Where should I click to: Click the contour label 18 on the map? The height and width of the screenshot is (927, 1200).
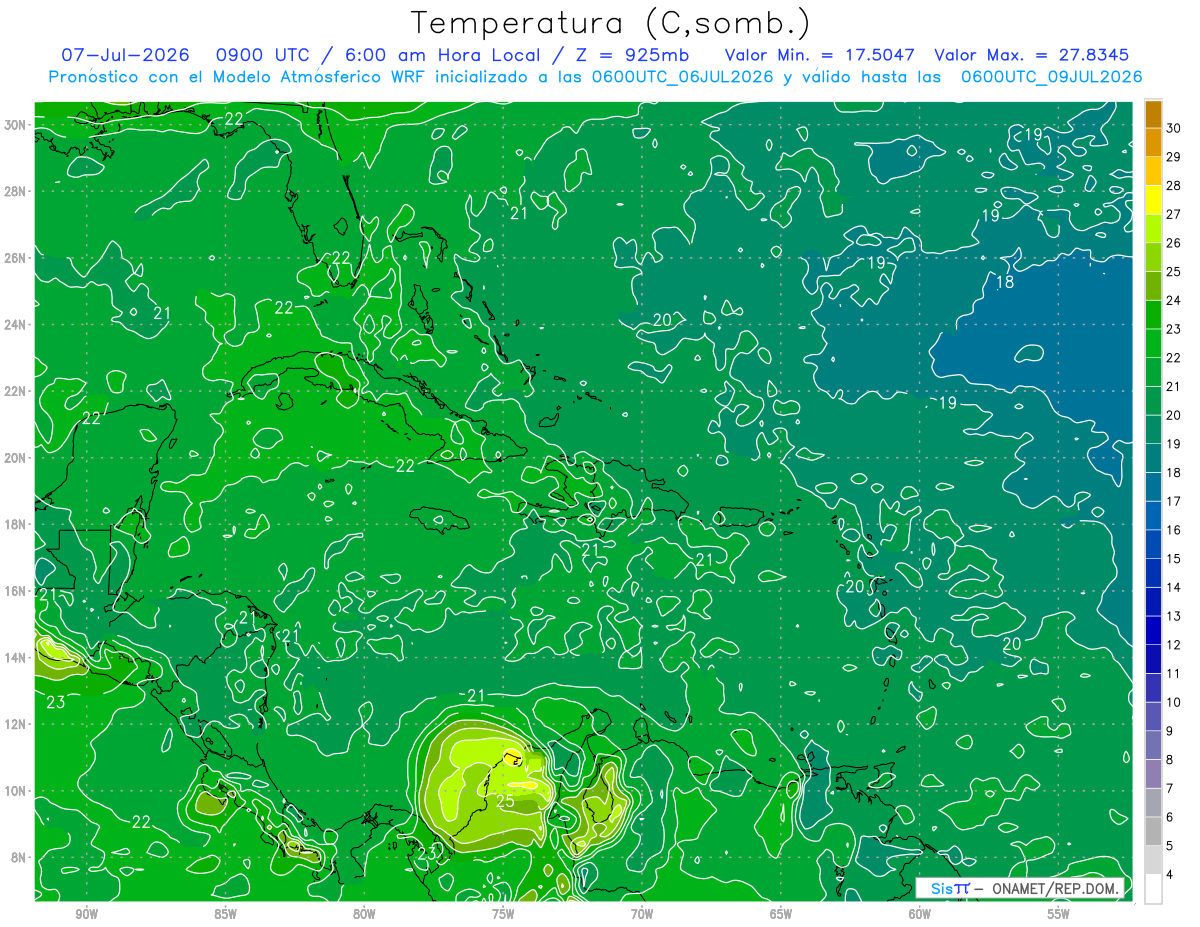click(x=1006, y=282)
